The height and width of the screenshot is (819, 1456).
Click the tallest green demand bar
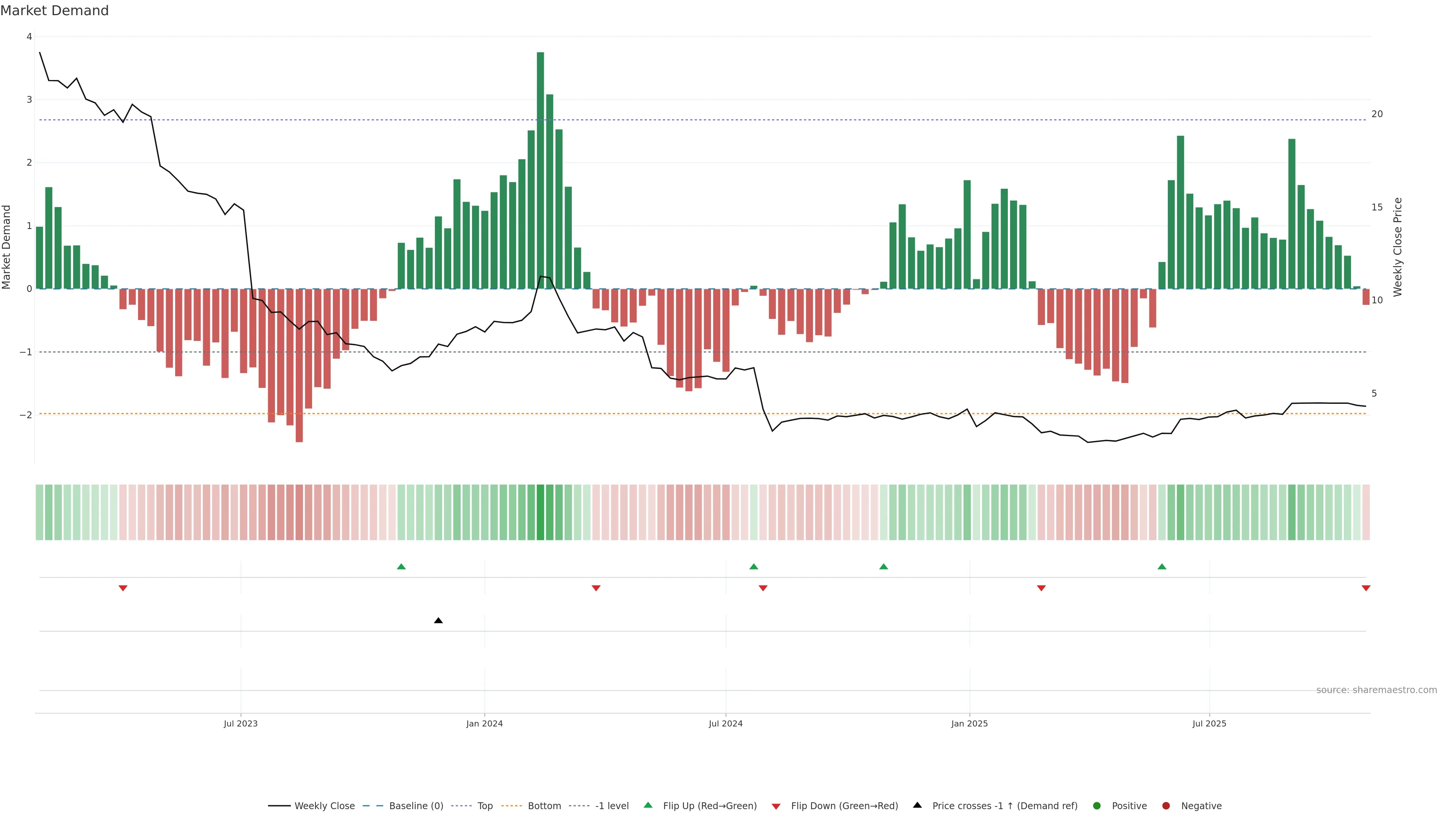(540, 169)
